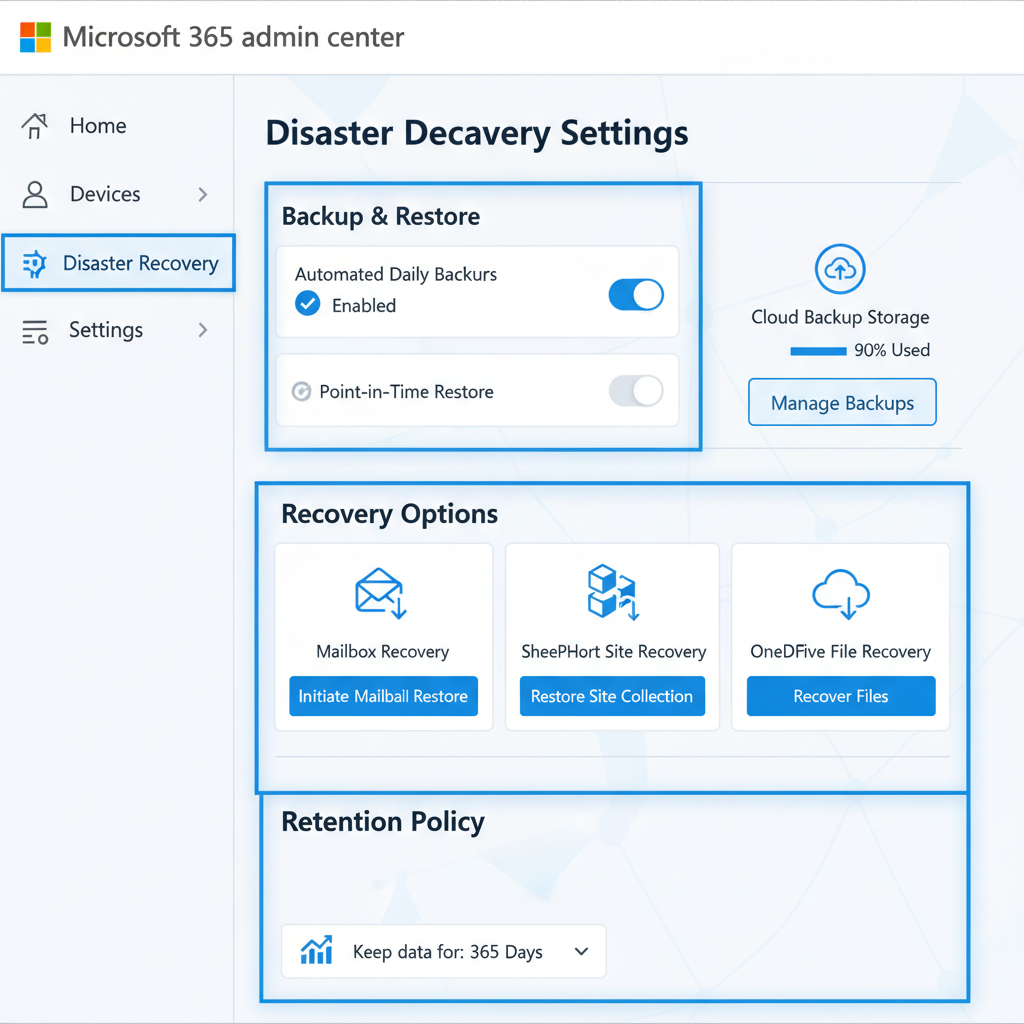The height and width of the screenshot is (1024, 1024).
Task: Click the 90% Used storage progress bar
Action: [x=818, y=351]
